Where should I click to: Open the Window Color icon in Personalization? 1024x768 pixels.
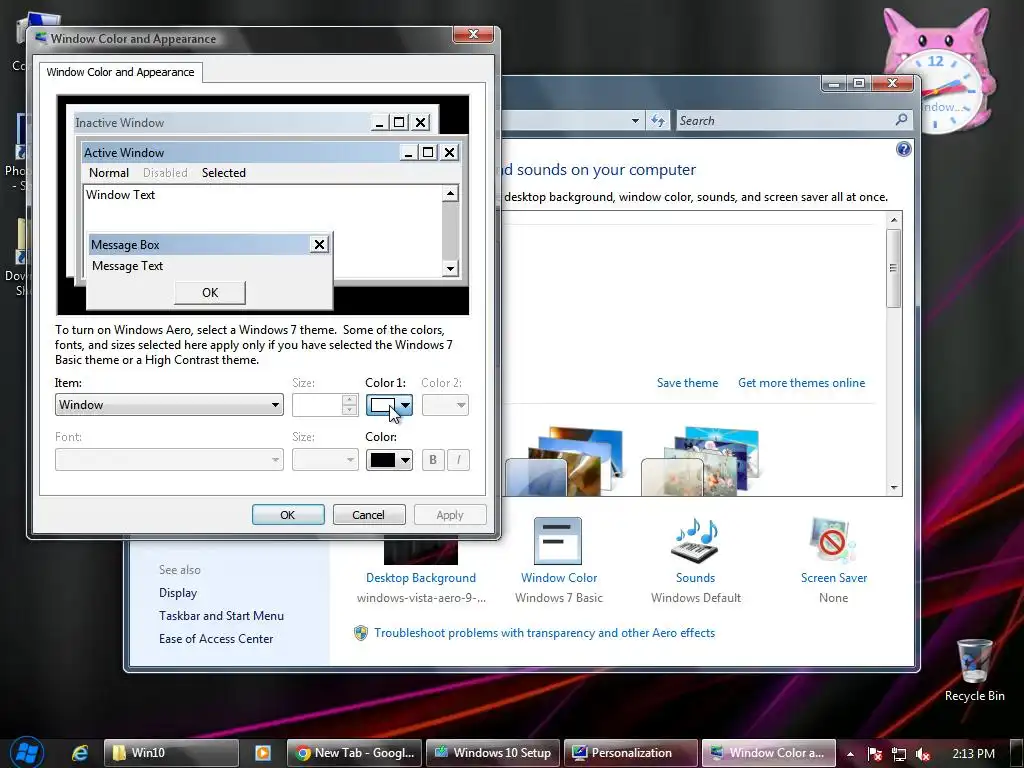click(558, 541)
